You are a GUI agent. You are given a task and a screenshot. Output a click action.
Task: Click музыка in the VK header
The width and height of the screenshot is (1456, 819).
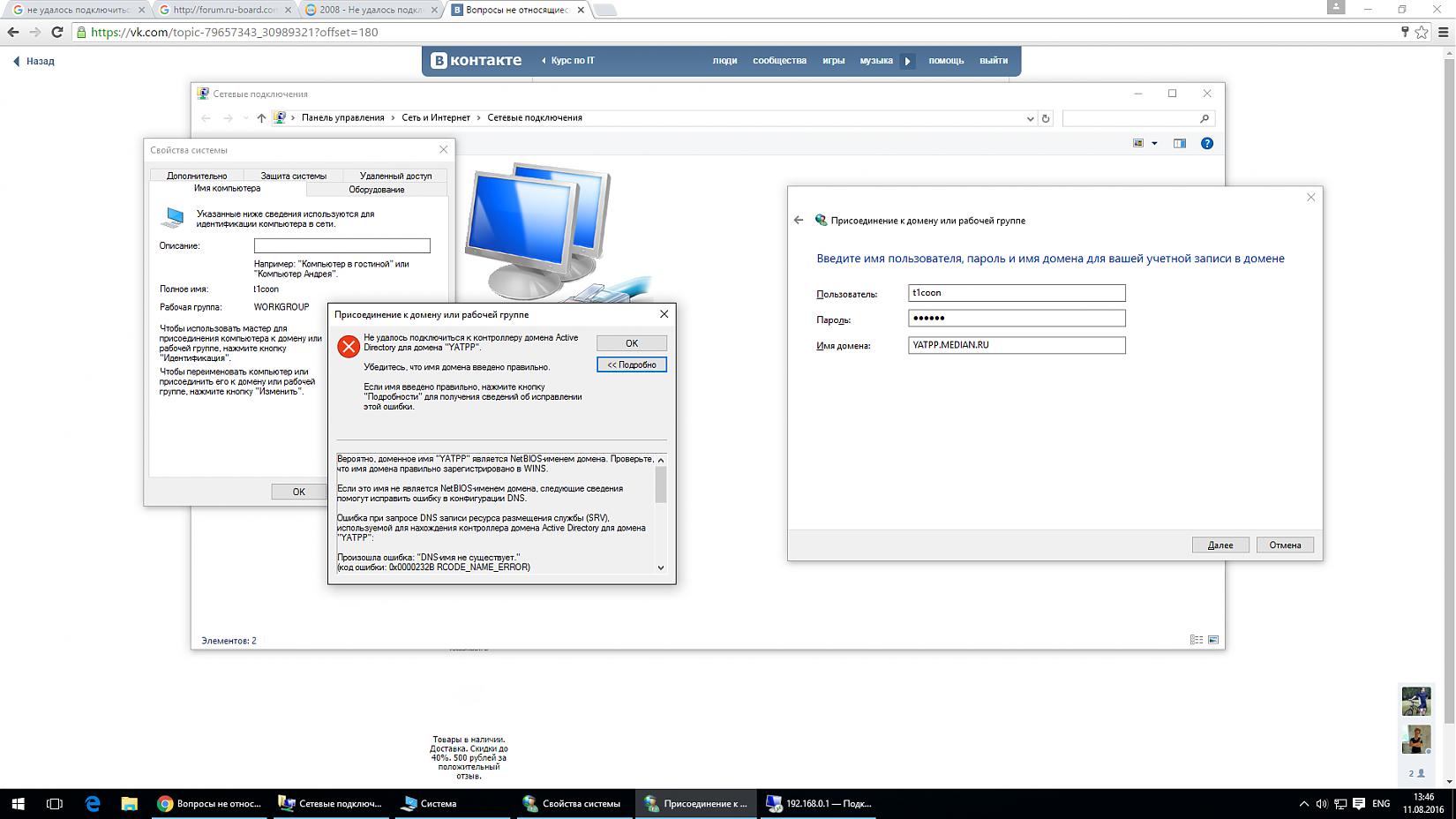click(x=876, y=61)
